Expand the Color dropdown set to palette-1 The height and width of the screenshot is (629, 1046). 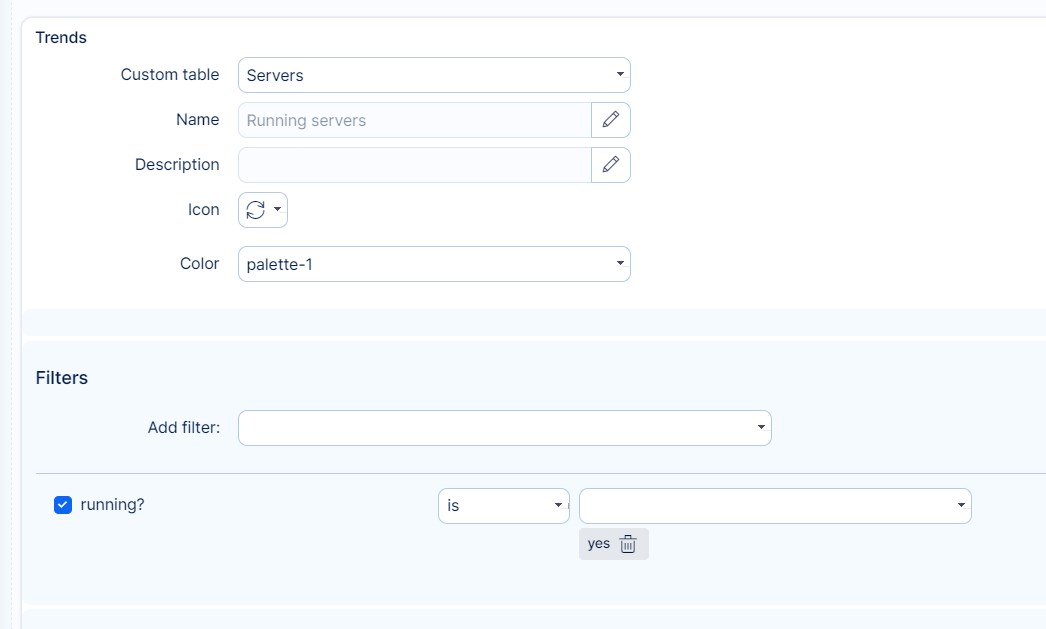434,264
